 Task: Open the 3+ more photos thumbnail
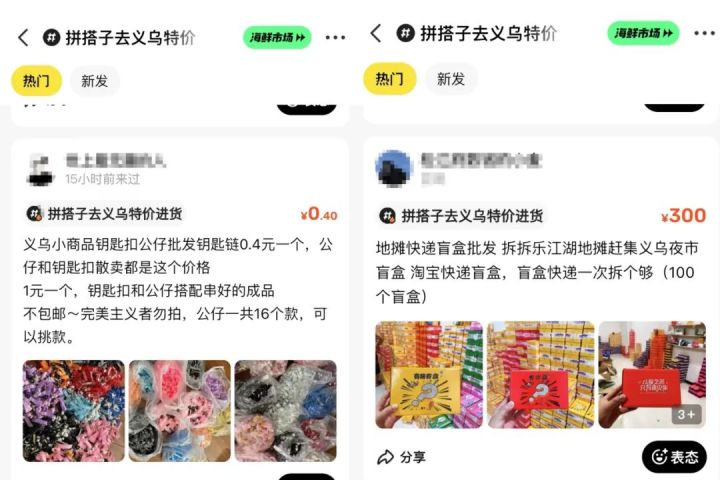click(x=652, y=374)
